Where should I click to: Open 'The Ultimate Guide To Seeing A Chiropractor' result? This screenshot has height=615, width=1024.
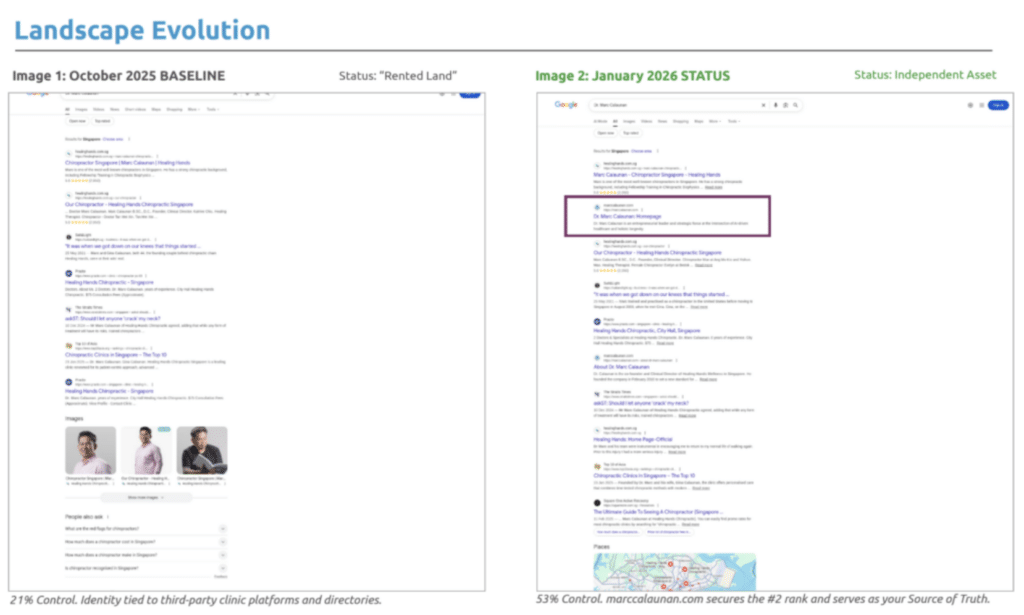657,512
